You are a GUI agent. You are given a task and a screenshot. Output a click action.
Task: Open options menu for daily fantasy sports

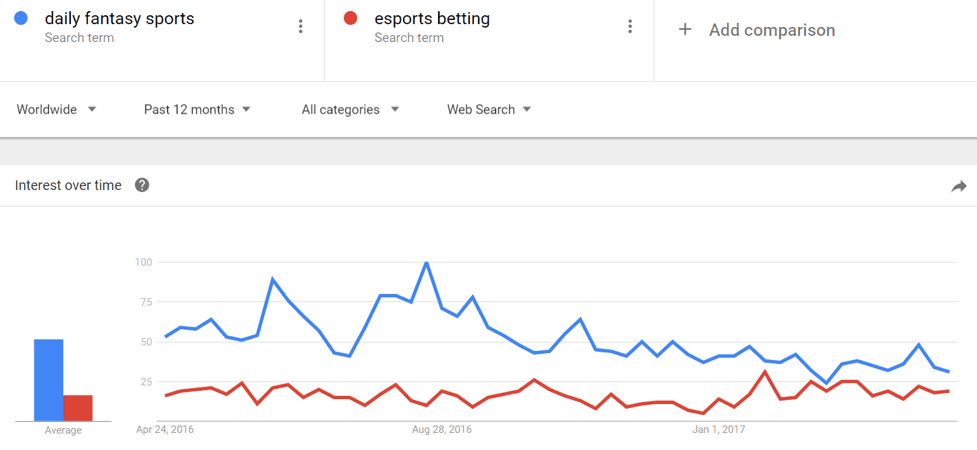click(x=300, y=26)
